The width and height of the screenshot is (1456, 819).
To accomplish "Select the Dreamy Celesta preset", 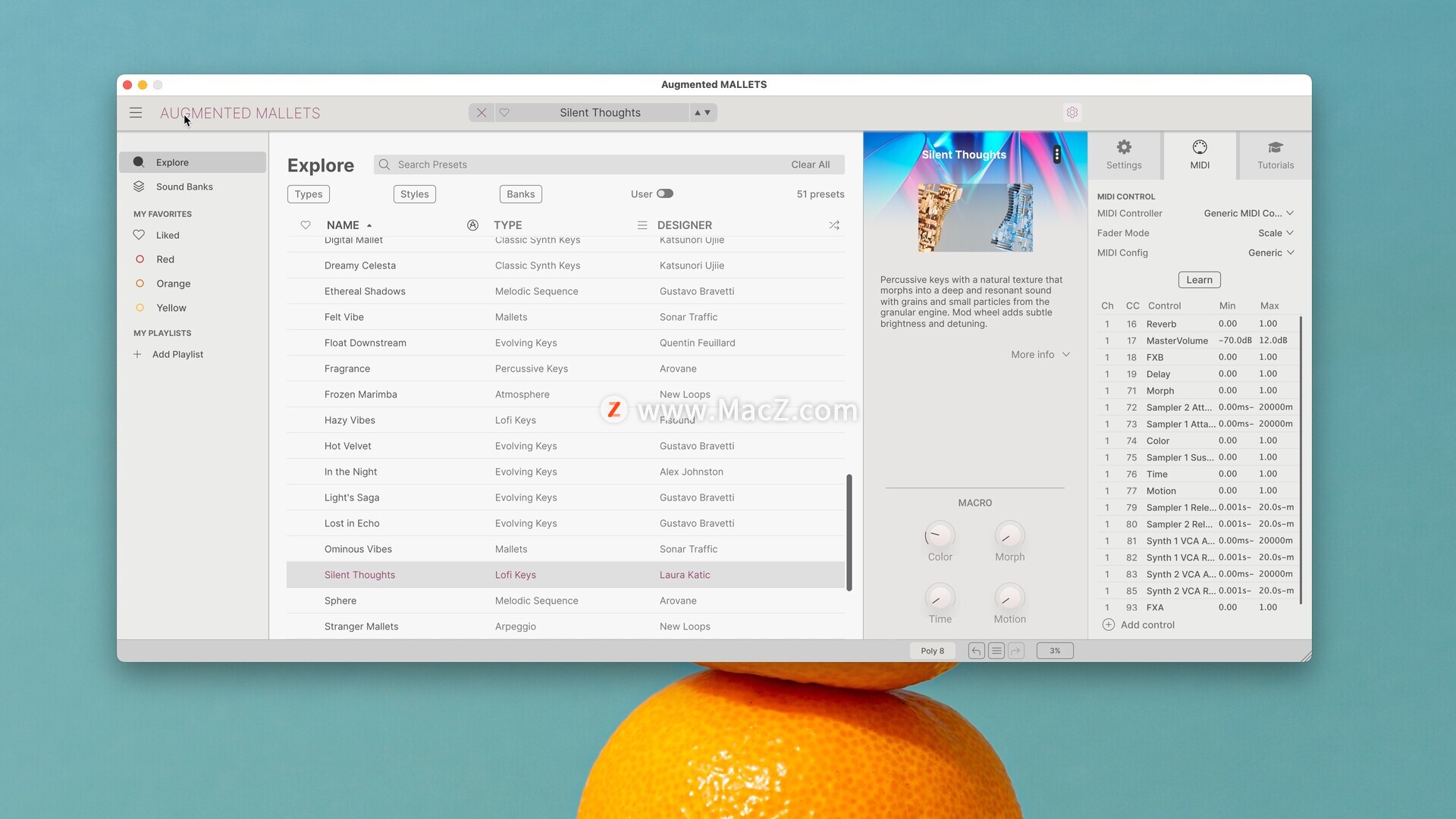I will pyautogui.click(x=566, y=265).
